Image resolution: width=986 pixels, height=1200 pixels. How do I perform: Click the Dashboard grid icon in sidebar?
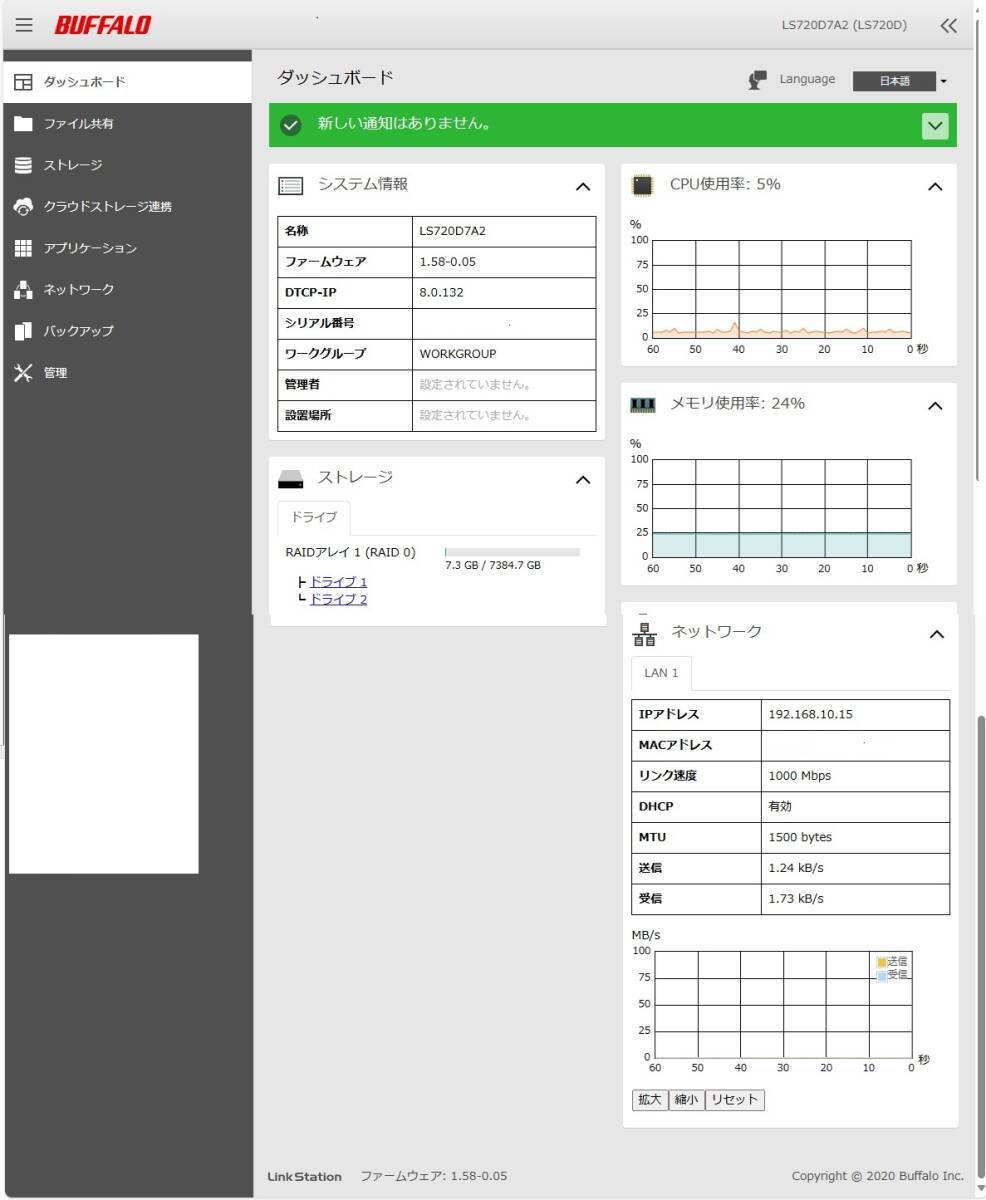(x=23, y=82)
